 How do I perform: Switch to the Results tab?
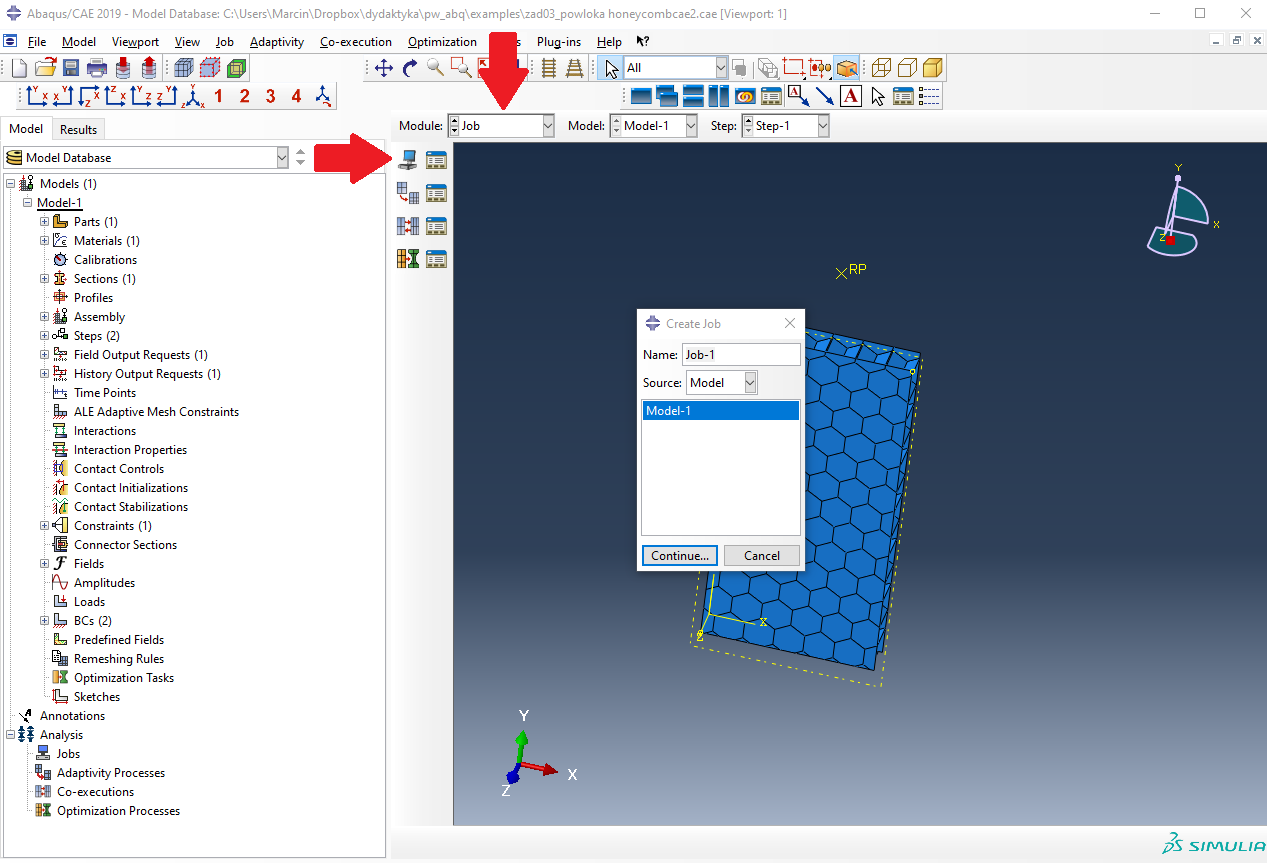(x=78, y=129)
